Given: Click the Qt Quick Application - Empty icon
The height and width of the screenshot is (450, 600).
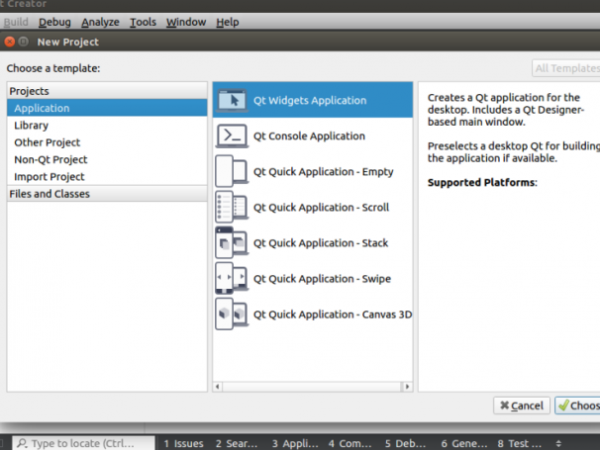Looking at the screenshot, I should pos(231,172).
